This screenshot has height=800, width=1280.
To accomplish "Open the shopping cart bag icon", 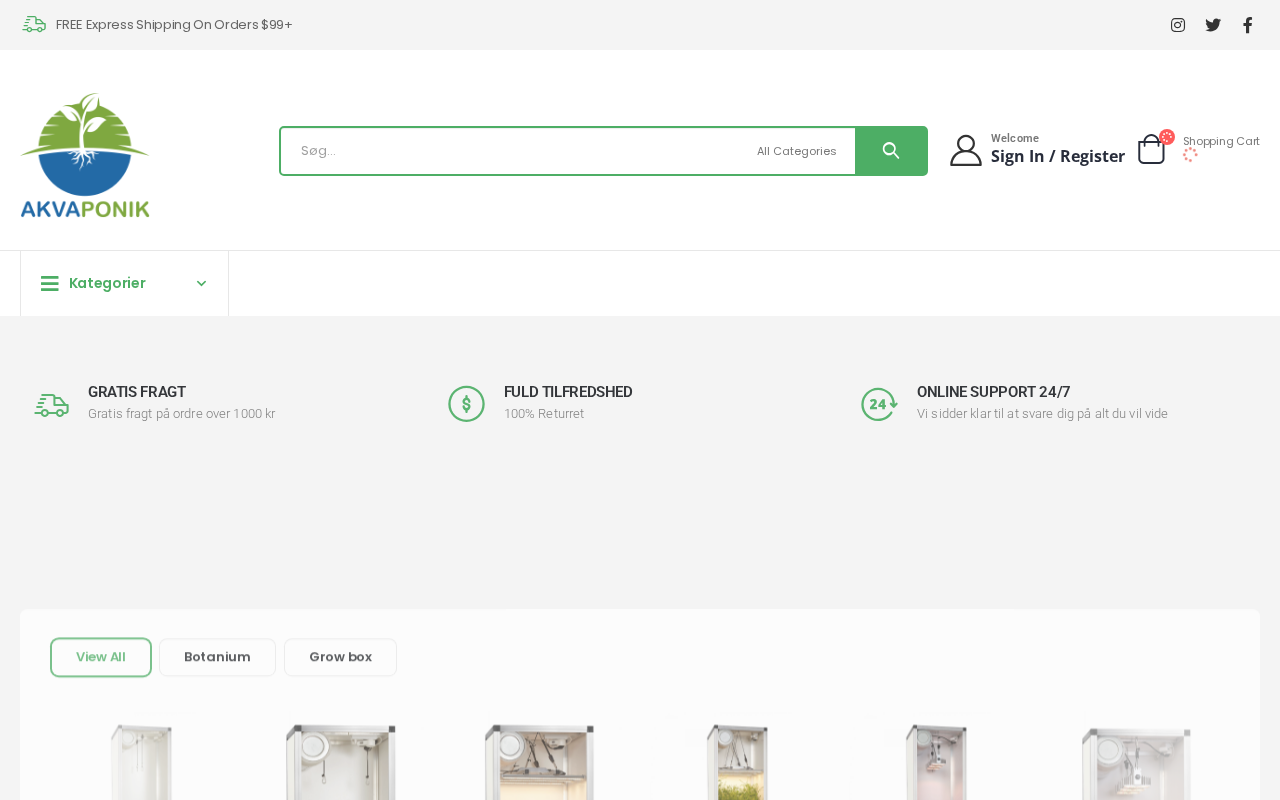I will pyautogui.click(x=1152, y=149).
